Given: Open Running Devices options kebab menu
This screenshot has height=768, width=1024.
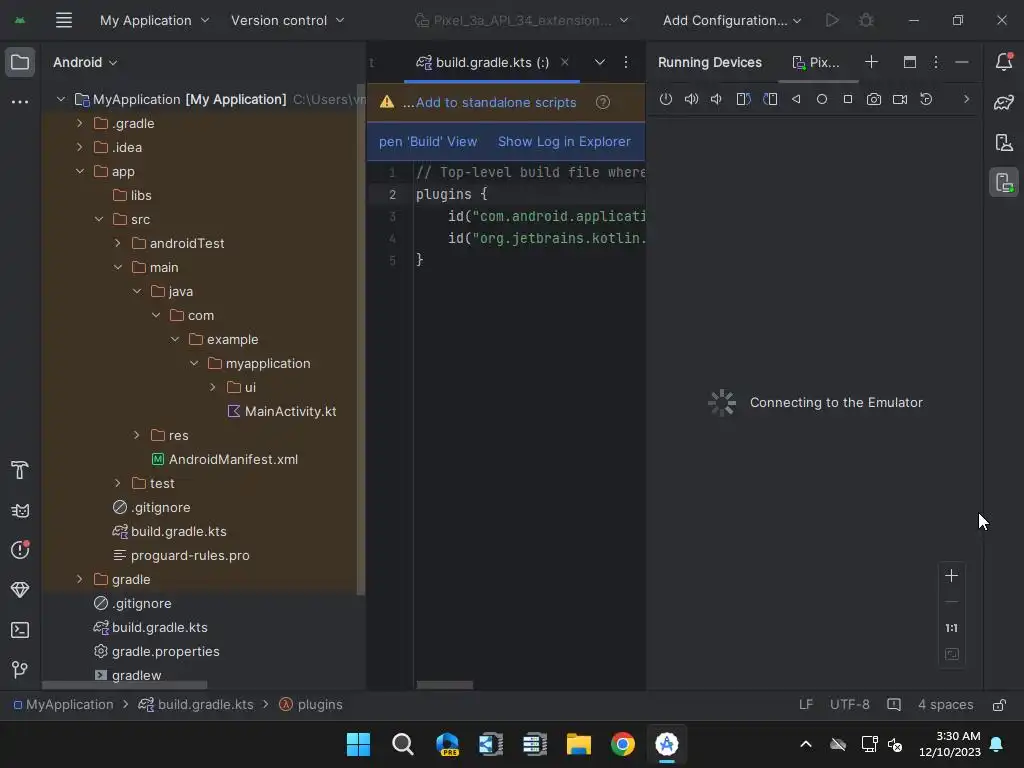Looking at the screenshot, I should pyautogui.click(x=936, y=62).
